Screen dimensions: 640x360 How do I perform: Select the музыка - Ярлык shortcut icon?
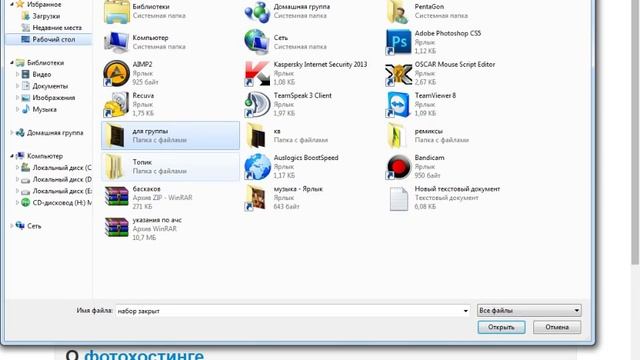coord(256,198)
